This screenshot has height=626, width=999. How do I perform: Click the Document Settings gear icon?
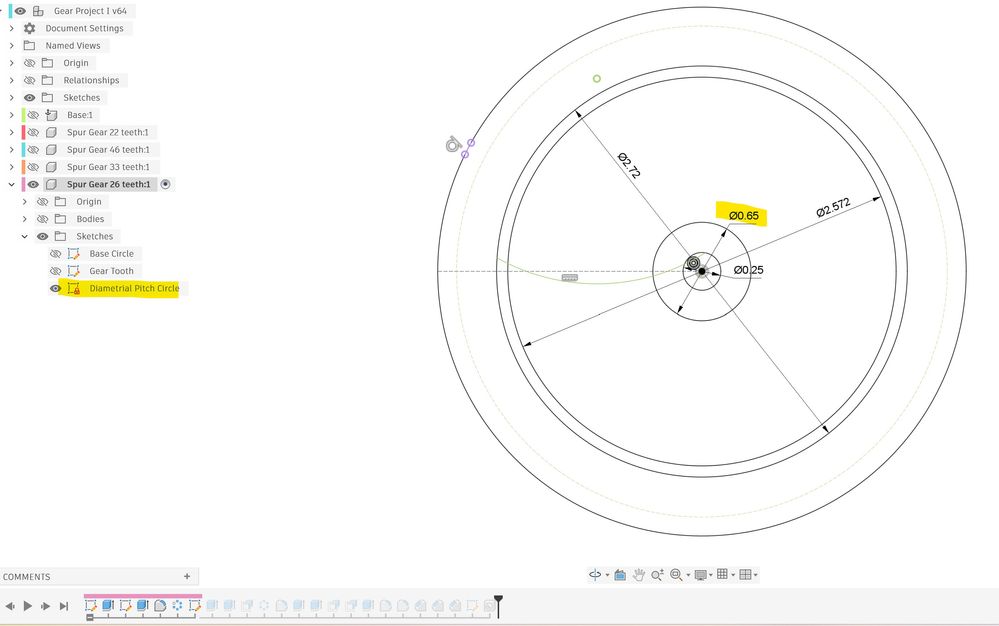(29, 28)
